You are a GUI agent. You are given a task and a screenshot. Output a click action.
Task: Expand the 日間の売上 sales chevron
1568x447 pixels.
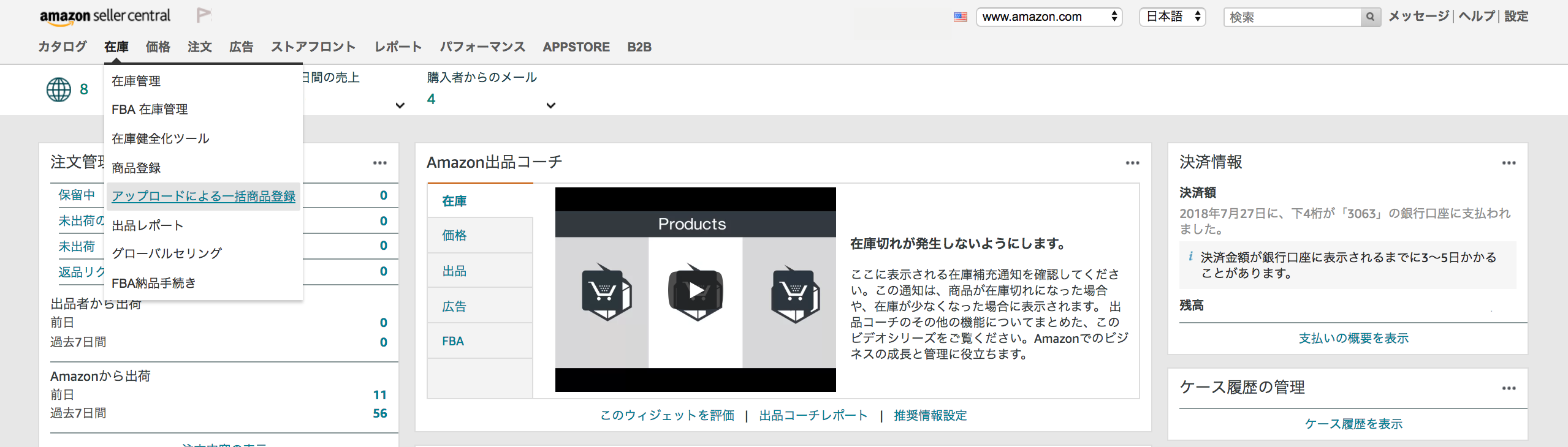(x=400, y=105)
